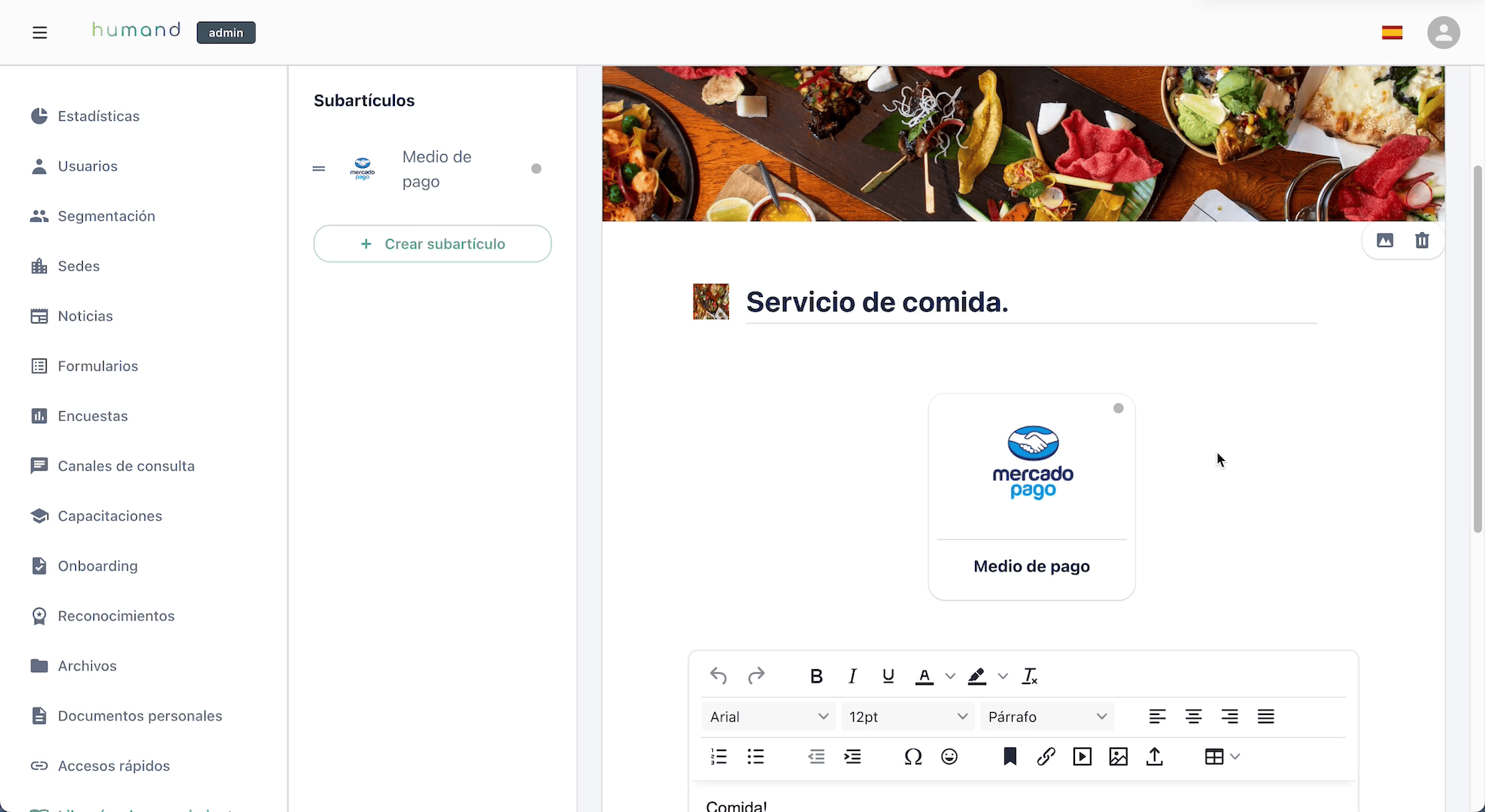
Task: Toggle status dot on Medio de pago card
Action: [1118, 408]
